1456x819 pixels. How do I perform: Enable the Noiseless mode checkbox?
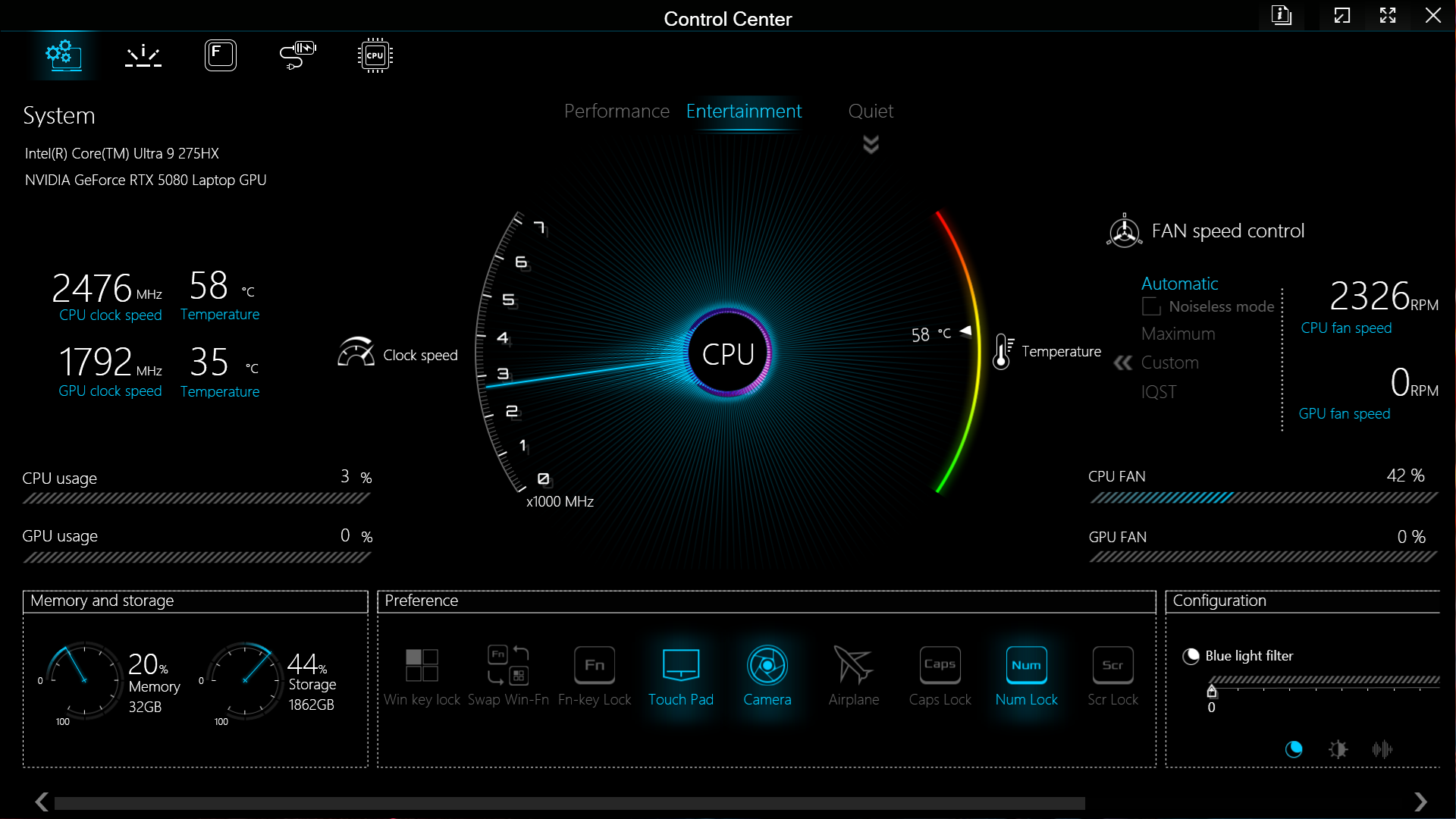click(1151, 306)
